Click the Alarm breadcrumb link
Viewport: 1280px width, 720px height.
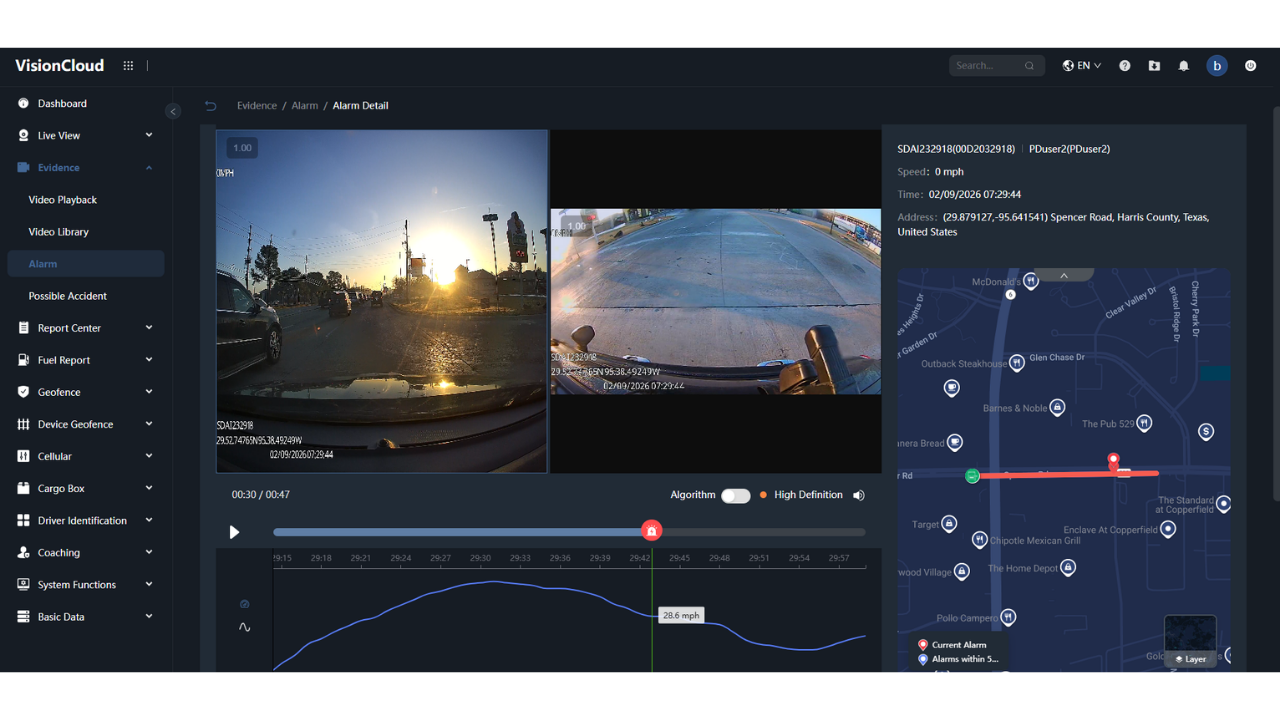pos(305,106)
